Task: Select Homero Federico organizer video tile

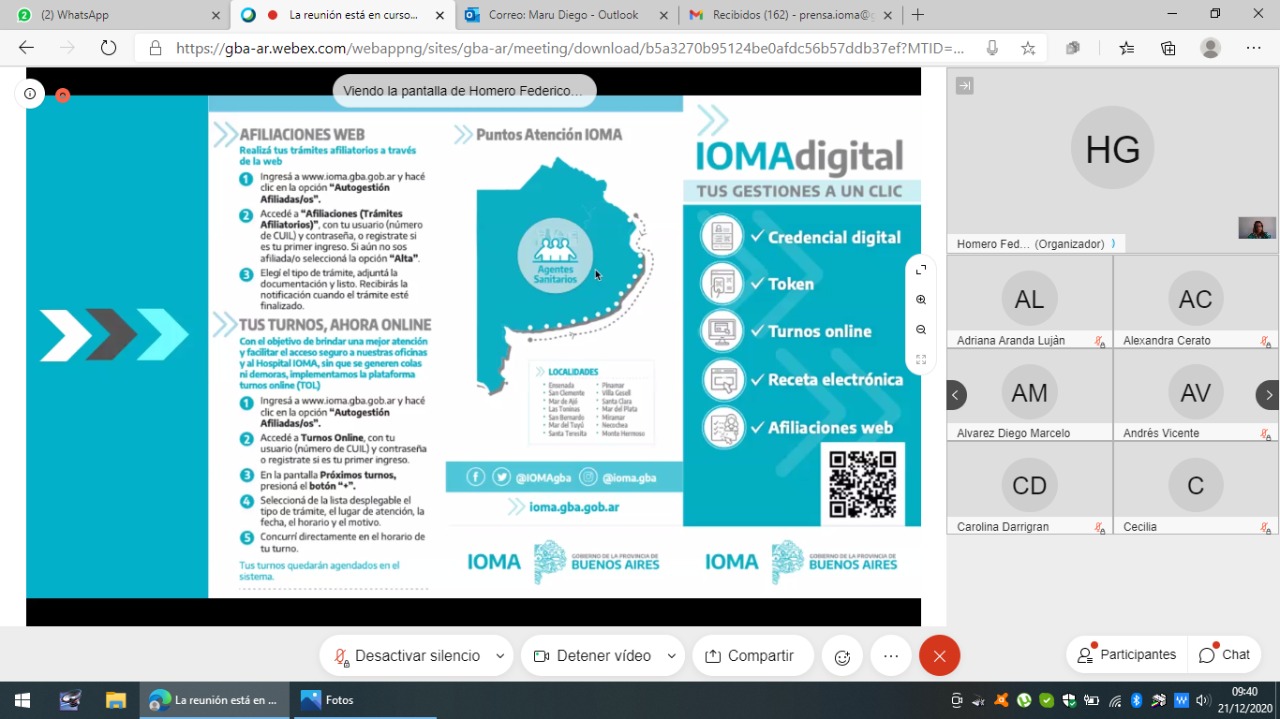Action: [1113, 161]
